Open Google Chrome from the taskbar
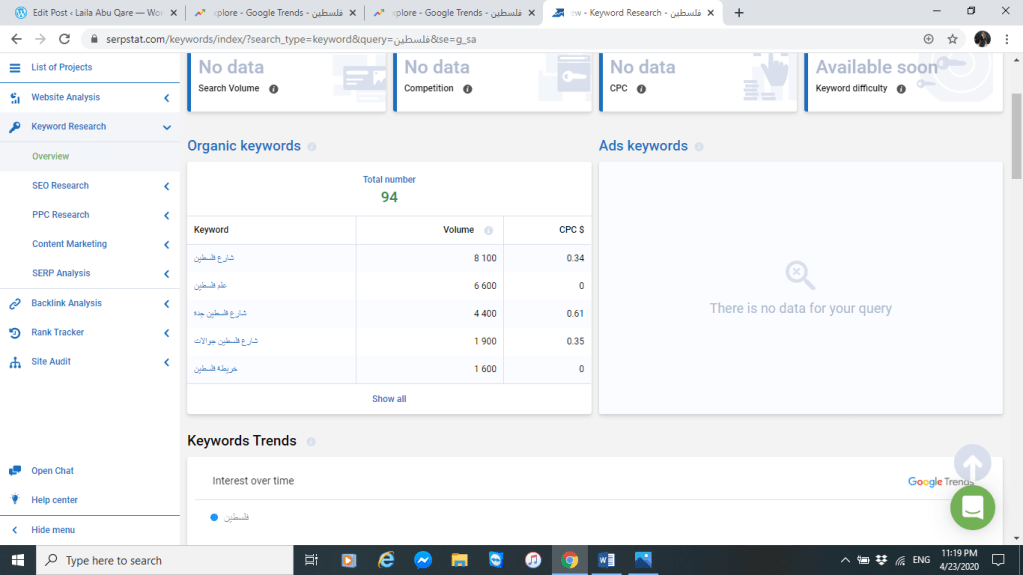The height and width of the screenshot is (575, 1023). (569, 560)
